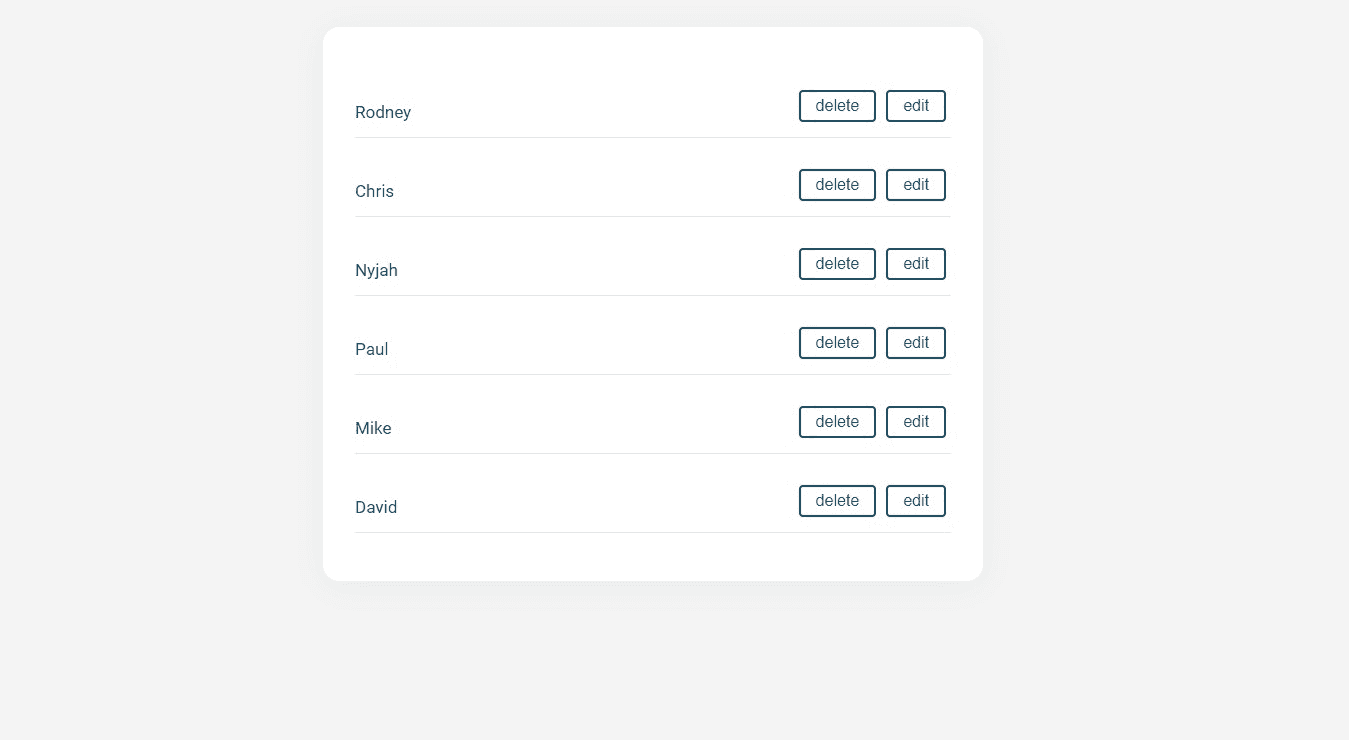This screenshot has width=1349, height=740.
Task: Delete Paul from the list
Action: coord(837,343)
